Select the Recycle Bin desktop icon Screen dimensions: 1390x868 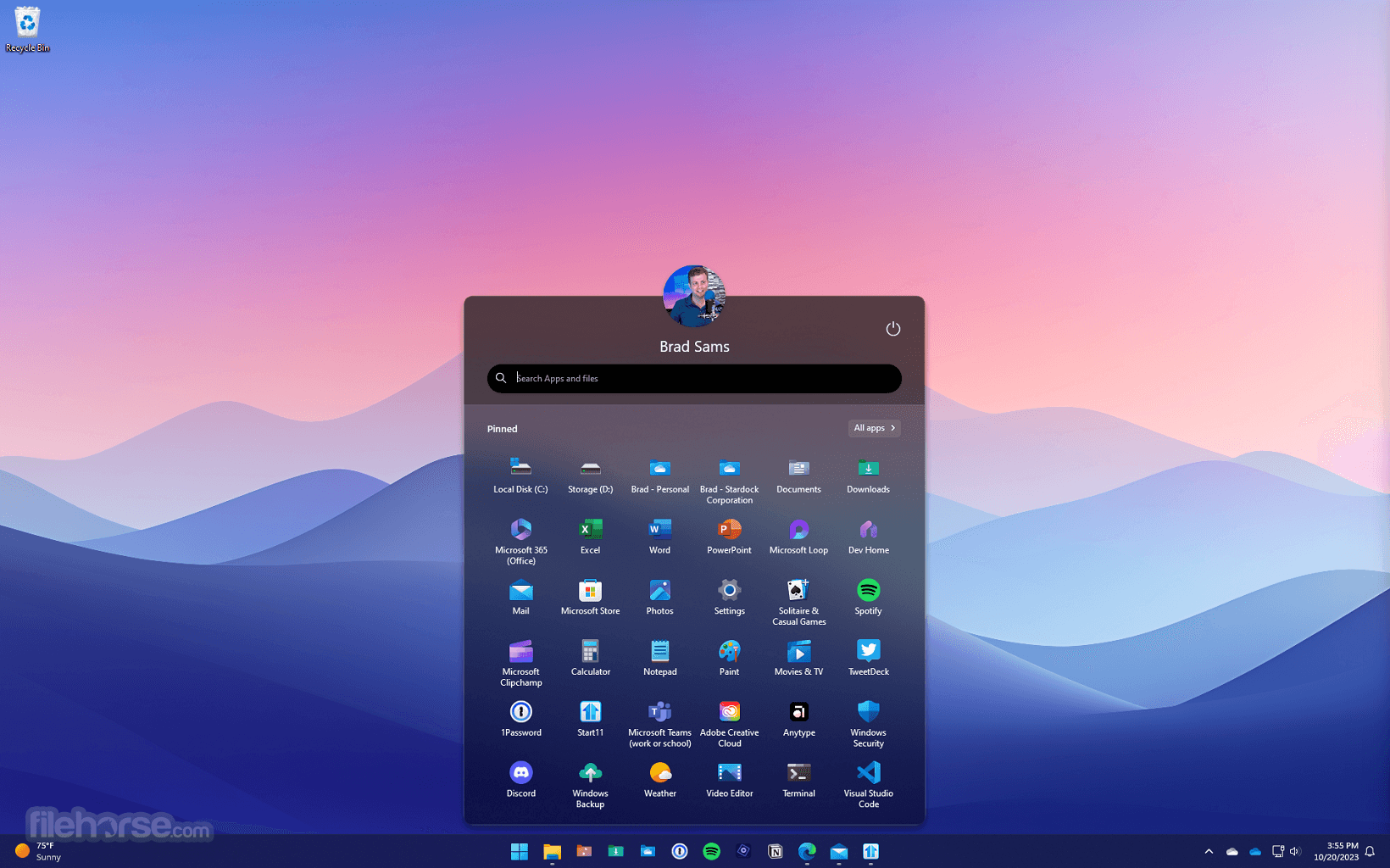(27, 30)
